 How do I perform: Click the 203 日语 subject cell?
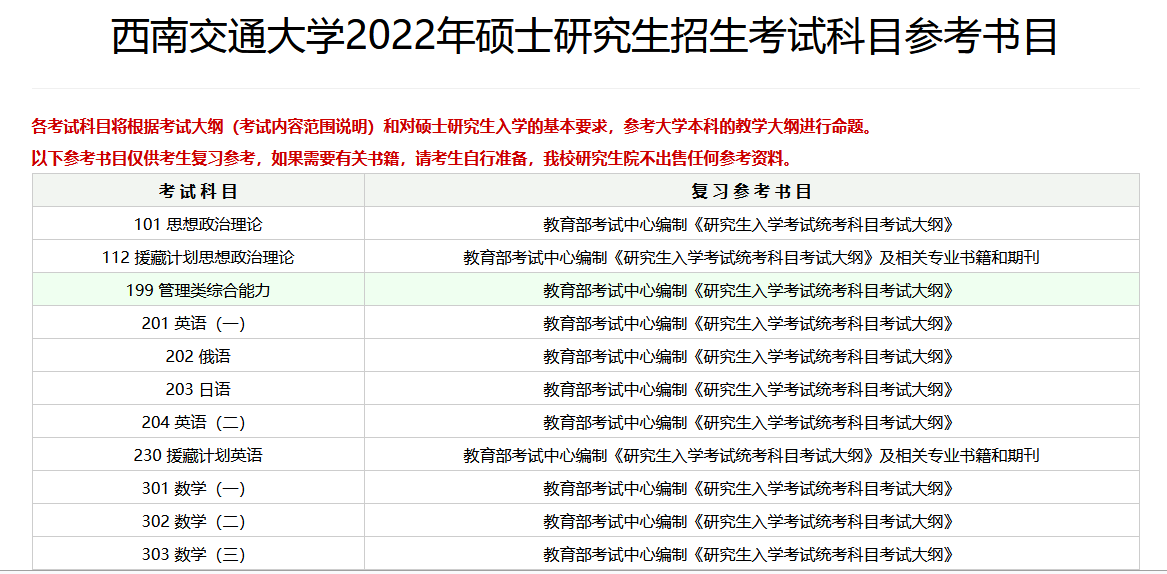click(x=198, y=389)
